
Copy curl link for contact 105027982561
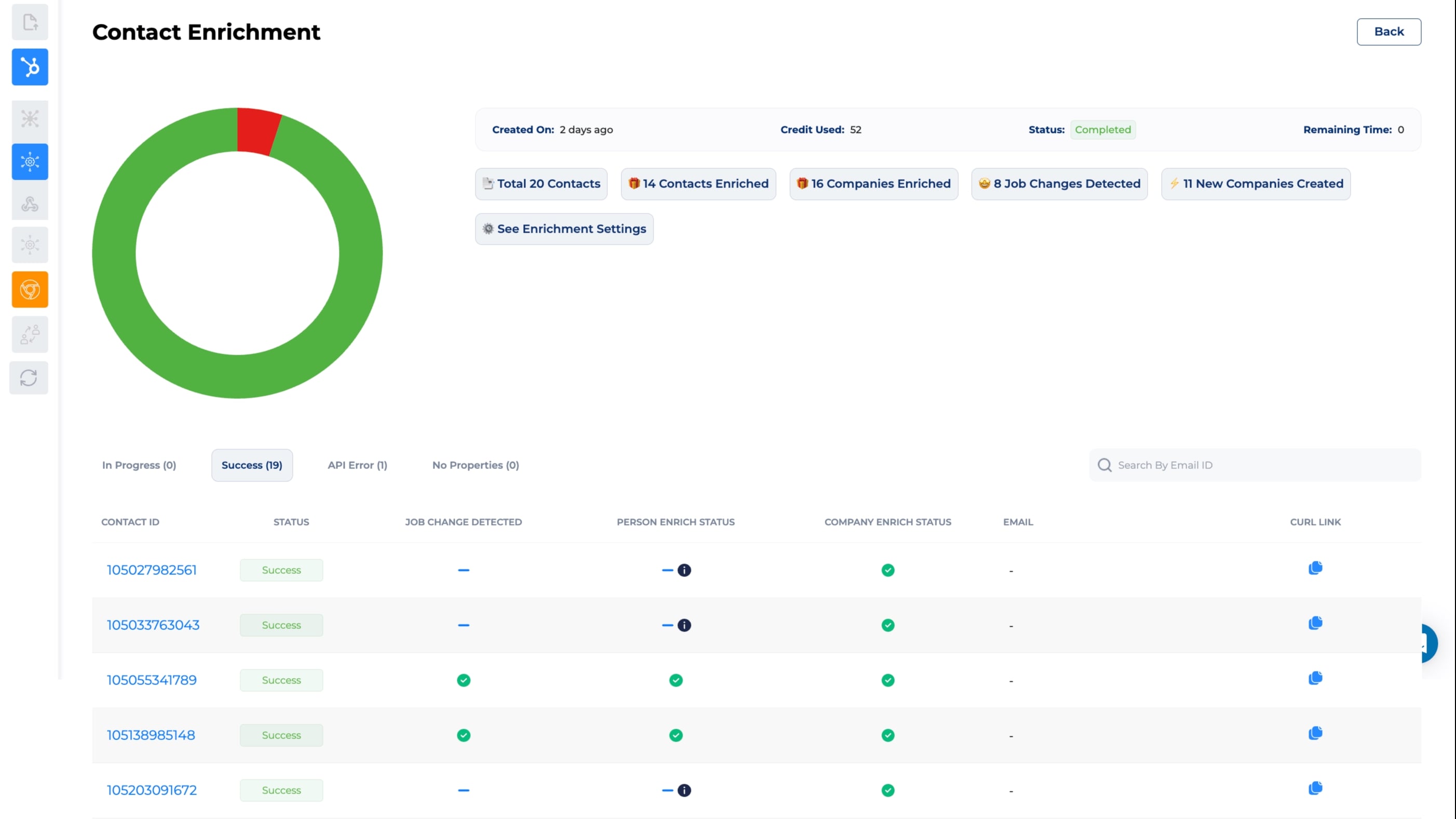click(1315, 568)
